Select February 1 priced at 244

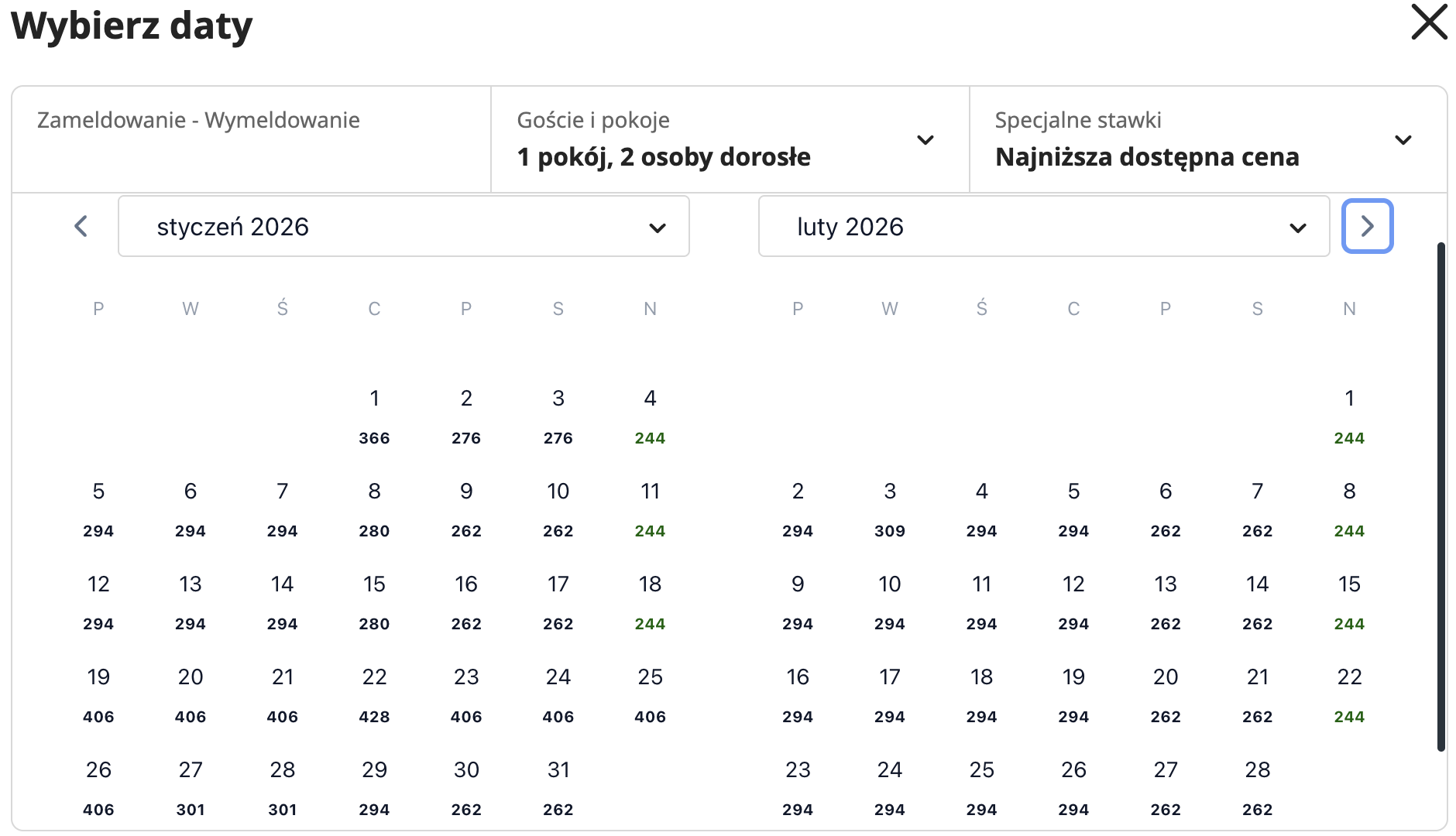pos(1349,415)
